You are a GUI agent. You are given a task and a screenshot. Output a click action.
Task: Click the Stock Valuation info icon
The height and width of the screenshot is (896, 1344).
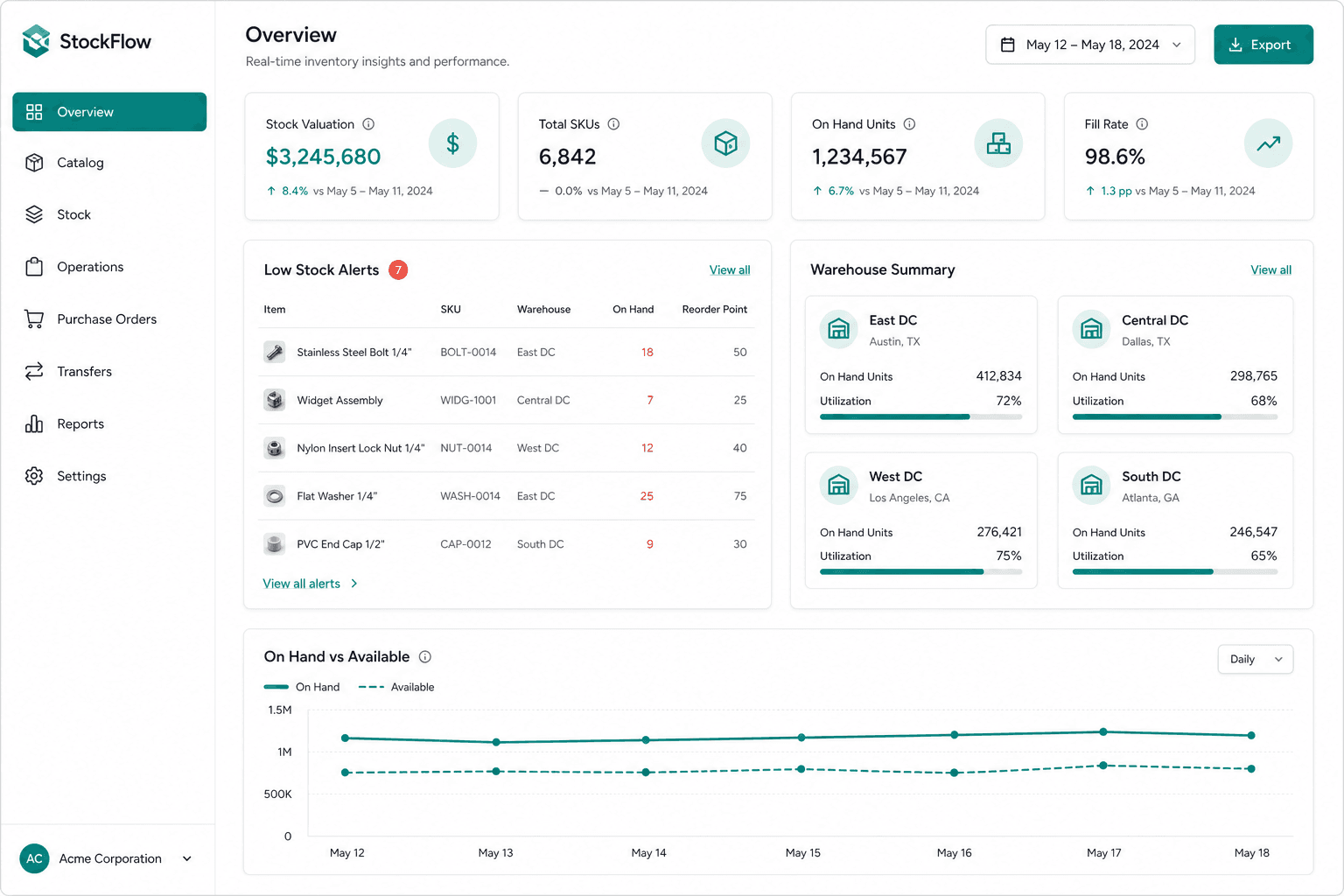tap(368, 124)
